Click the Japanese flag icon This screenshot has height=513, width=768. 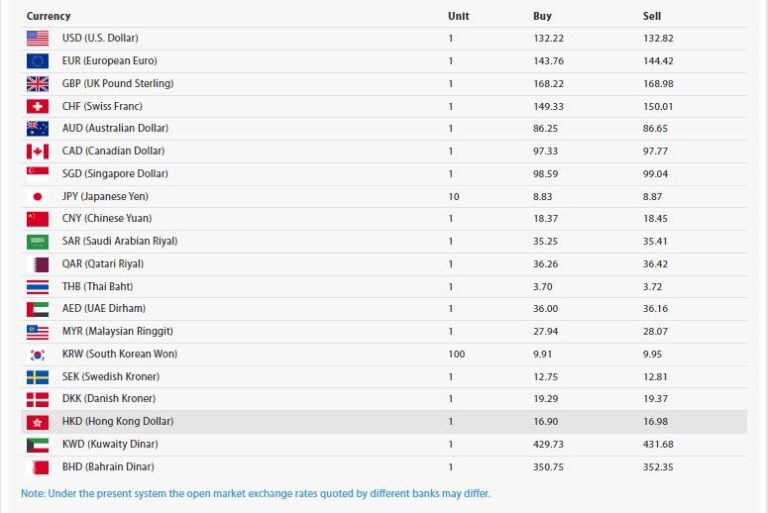click(37, 196)
